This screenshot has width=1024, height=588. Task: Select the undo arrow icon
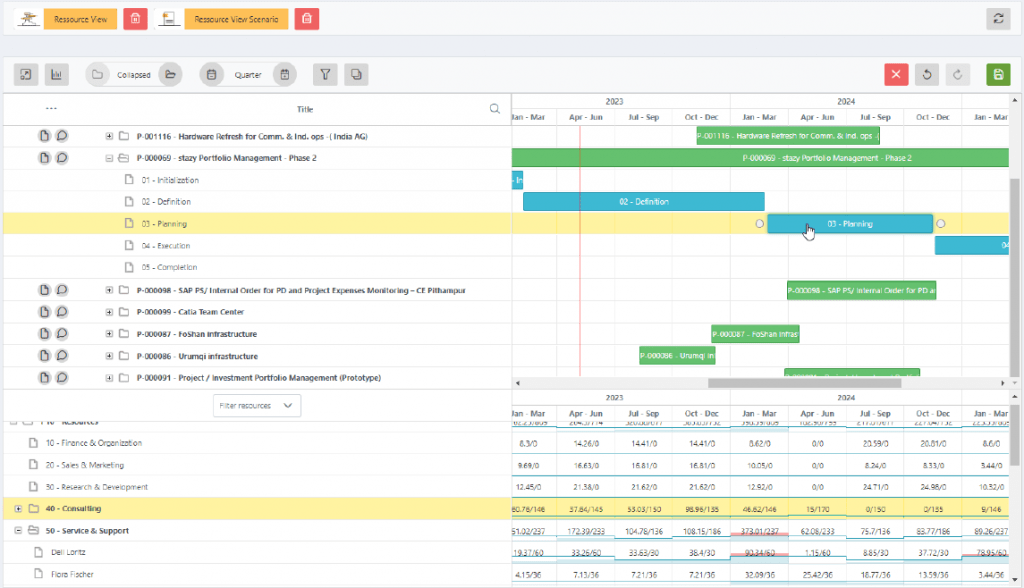coord(927,74)
